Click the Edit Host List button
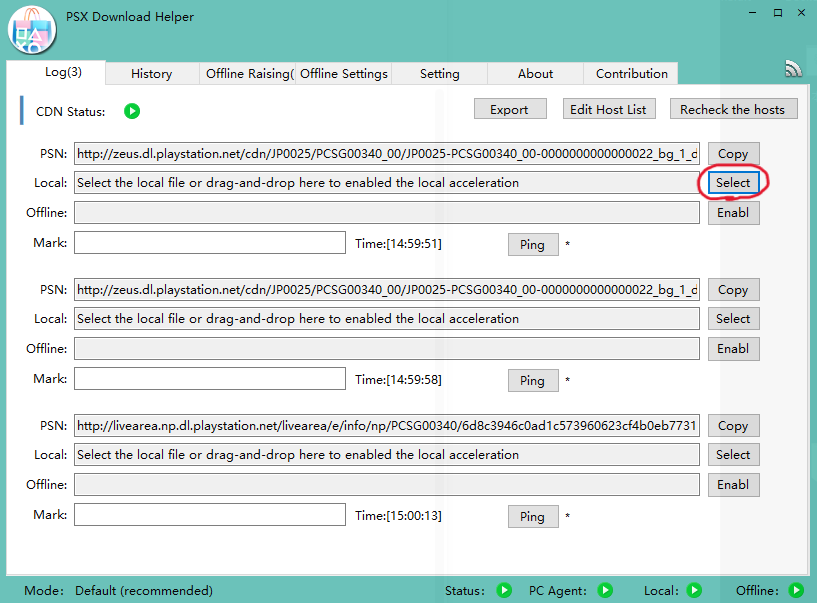The width and height of the screenshot is (817, 603). click(x=607, y=109)
